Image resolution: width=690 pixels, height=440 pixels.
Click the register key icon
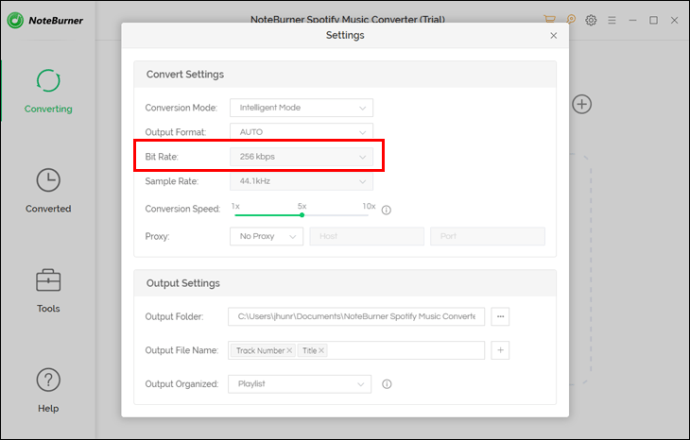coord(570,19)
